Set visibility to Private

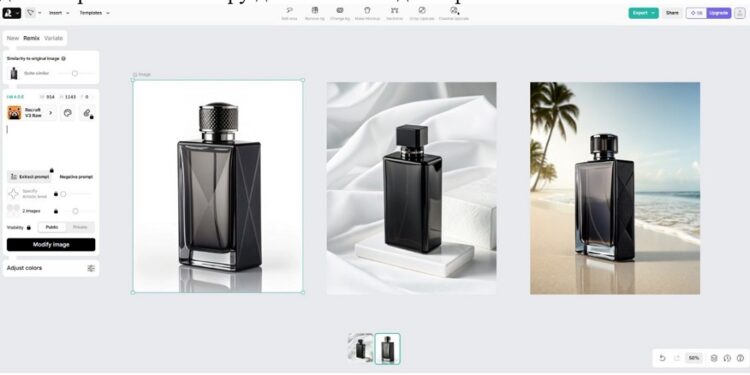(x=80, y=227)
